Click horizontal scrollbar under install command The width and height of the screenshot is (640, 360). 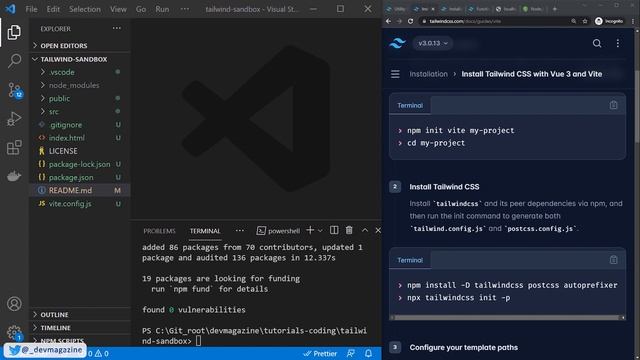pyautogui.click(x=507, y=317)
